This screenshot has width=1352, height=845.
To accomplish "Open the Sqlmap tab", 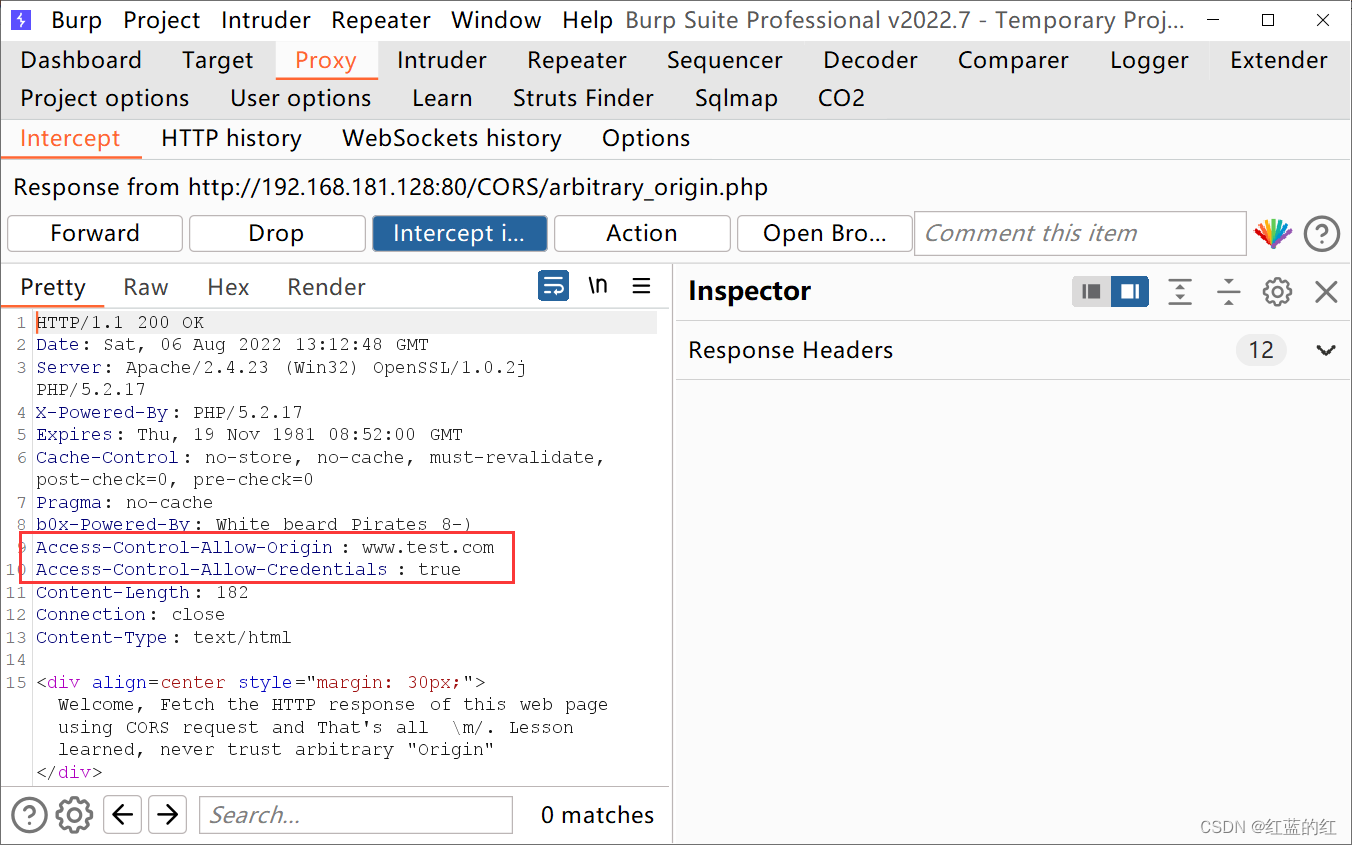I will [x=736, y=98].
